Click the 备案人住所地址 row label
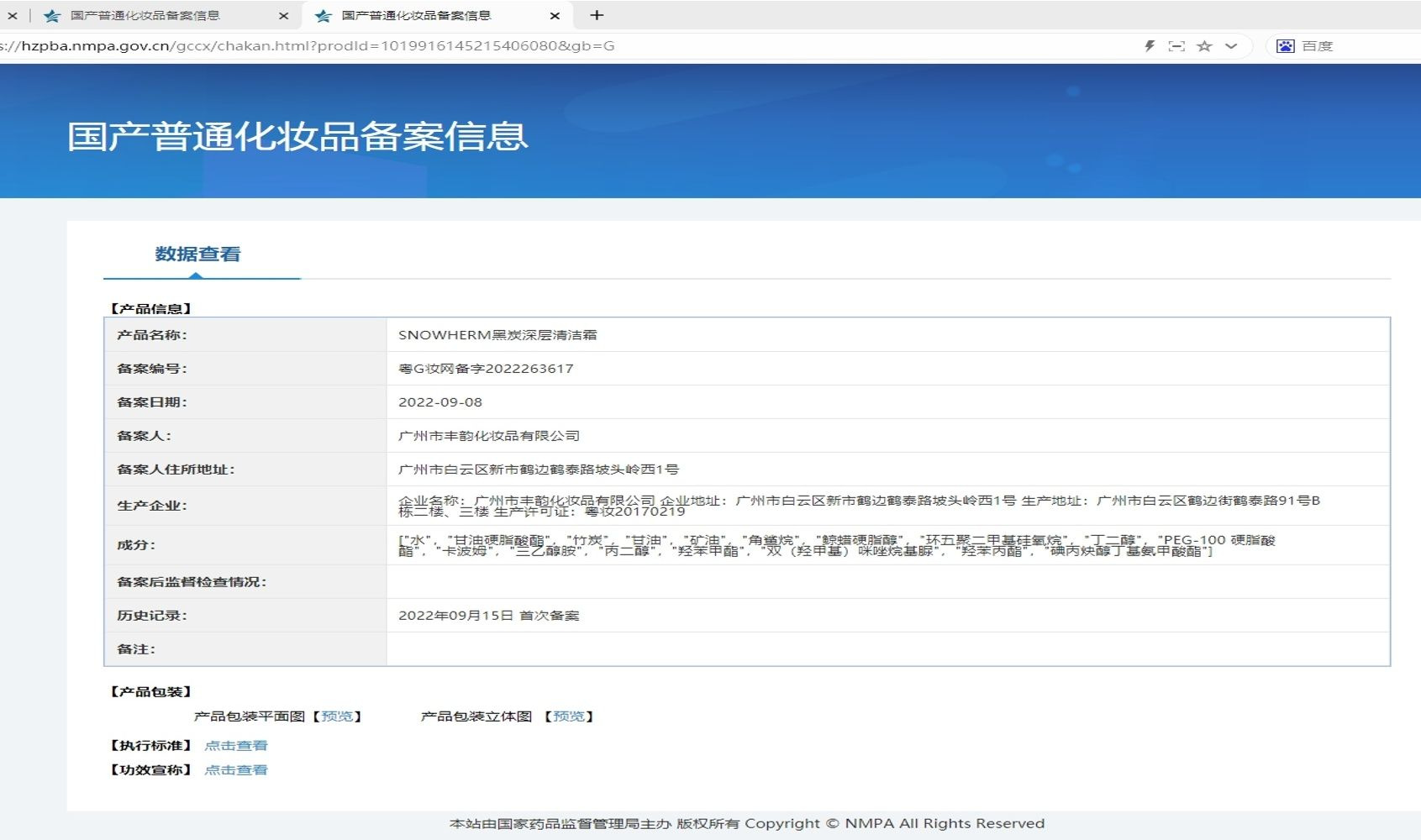This screenshot has height=840, width=1421. (176, 470)
